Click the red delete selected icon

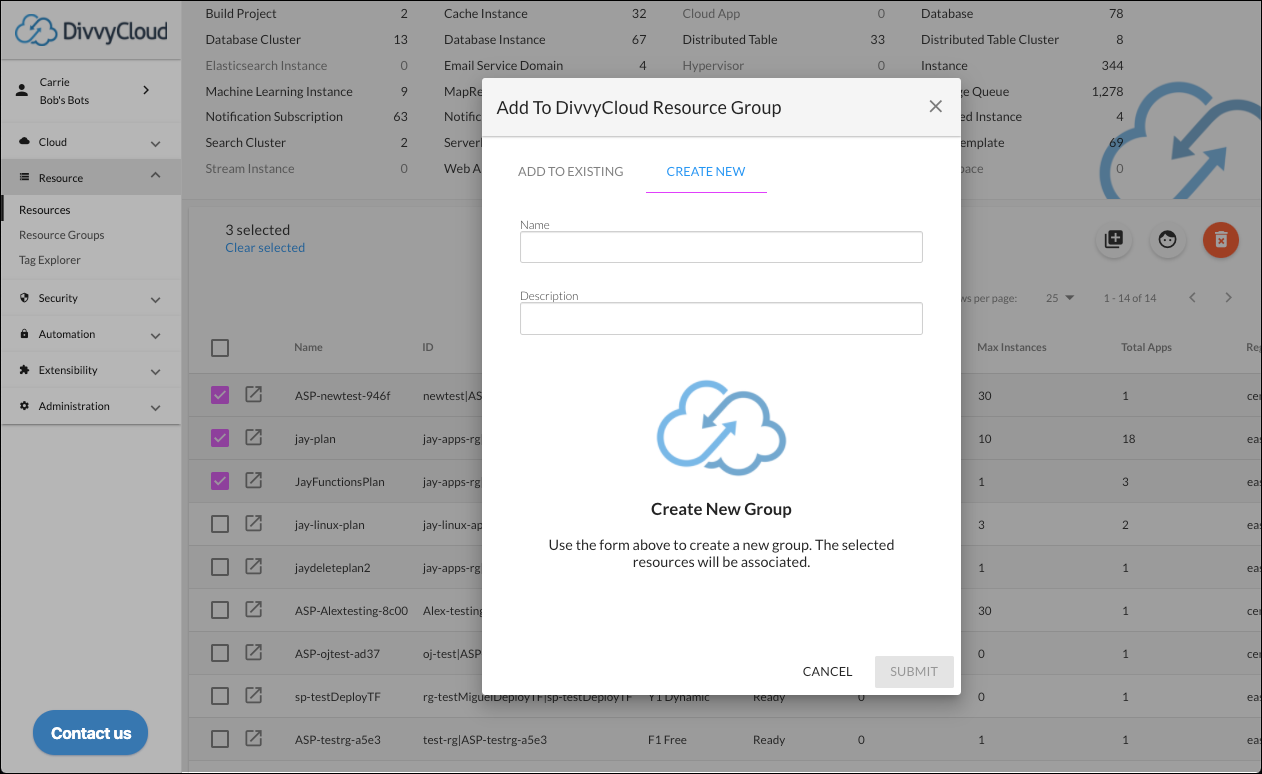tap(1221, 240)
